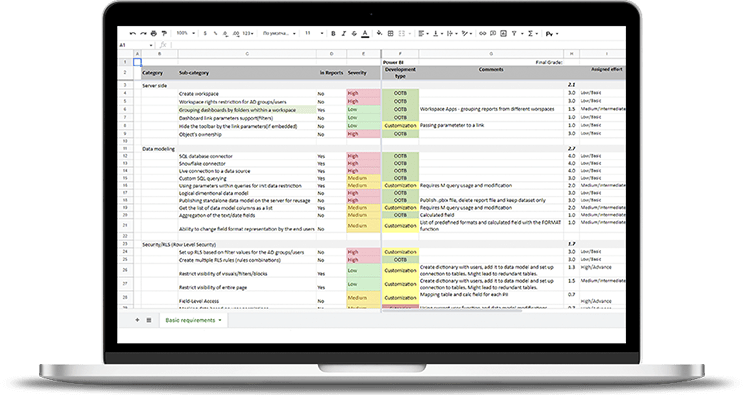Format as percent
Viewport: 744px width, 395px height.
pyautogui.click(x=215, y=33)
